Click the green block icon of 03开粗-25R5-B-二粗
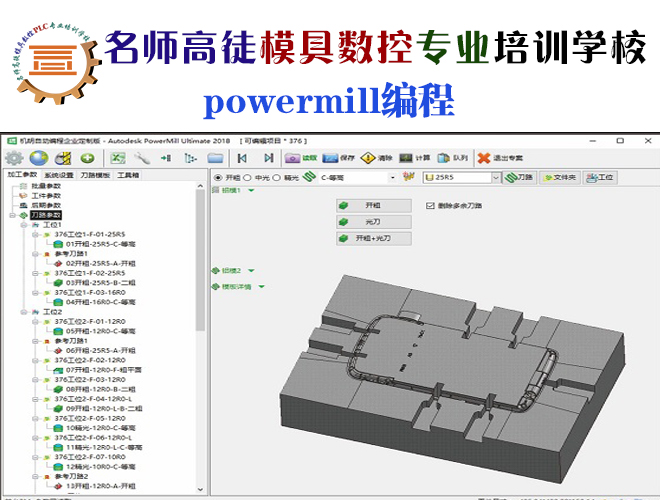 click(58, 283)
